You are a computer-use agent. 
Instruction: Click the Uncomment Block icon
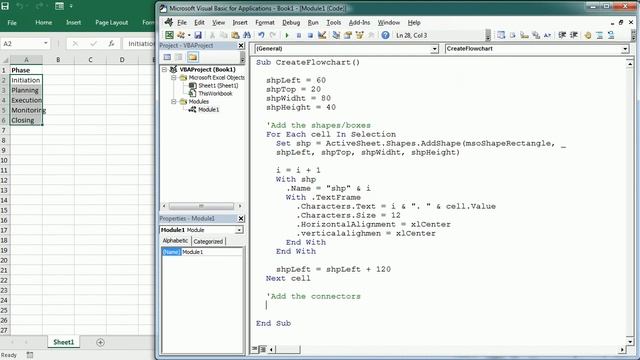click(611, 36)
